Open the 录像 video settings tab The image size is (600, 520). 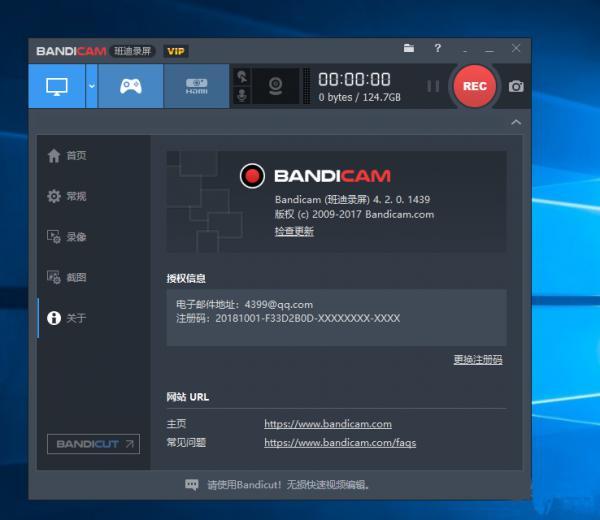pyautogui.click(x=67, y=237)
